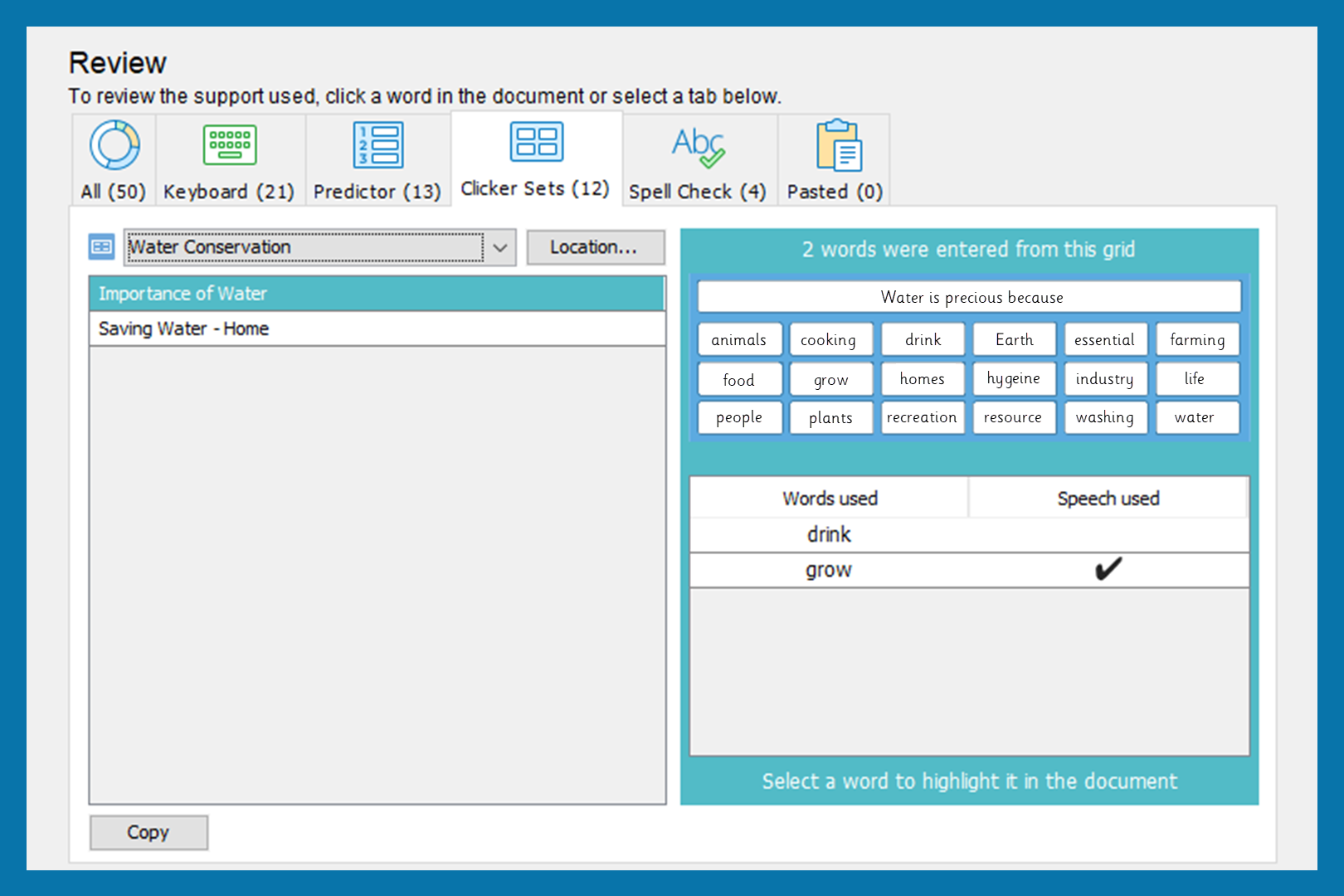Click the Predictor numbered list icon
The height and width of the screenshot is (896, 1344).
tap(377, 145)
